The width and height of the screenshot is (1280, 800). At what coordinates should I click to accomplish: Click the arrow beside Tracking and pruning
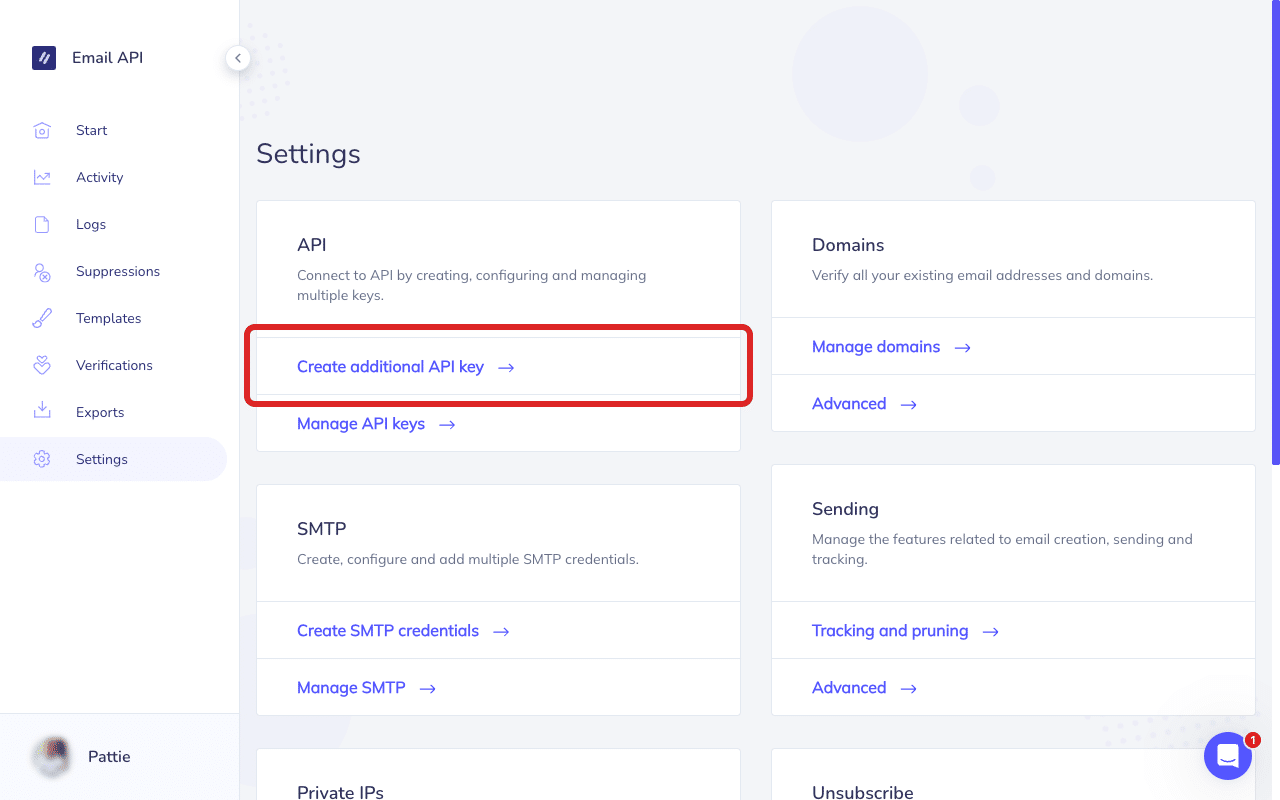pos(991,632)
